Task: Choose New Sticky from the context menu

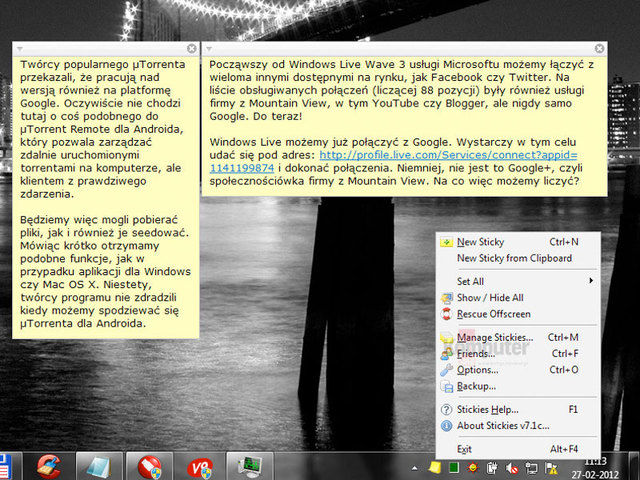Action: pos(518,242)
